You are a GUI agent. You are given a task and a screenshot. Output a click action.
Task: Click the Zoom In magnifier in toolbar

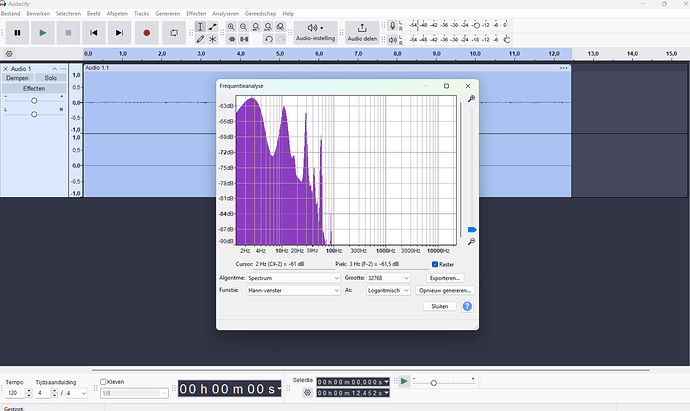pos(231,27)
